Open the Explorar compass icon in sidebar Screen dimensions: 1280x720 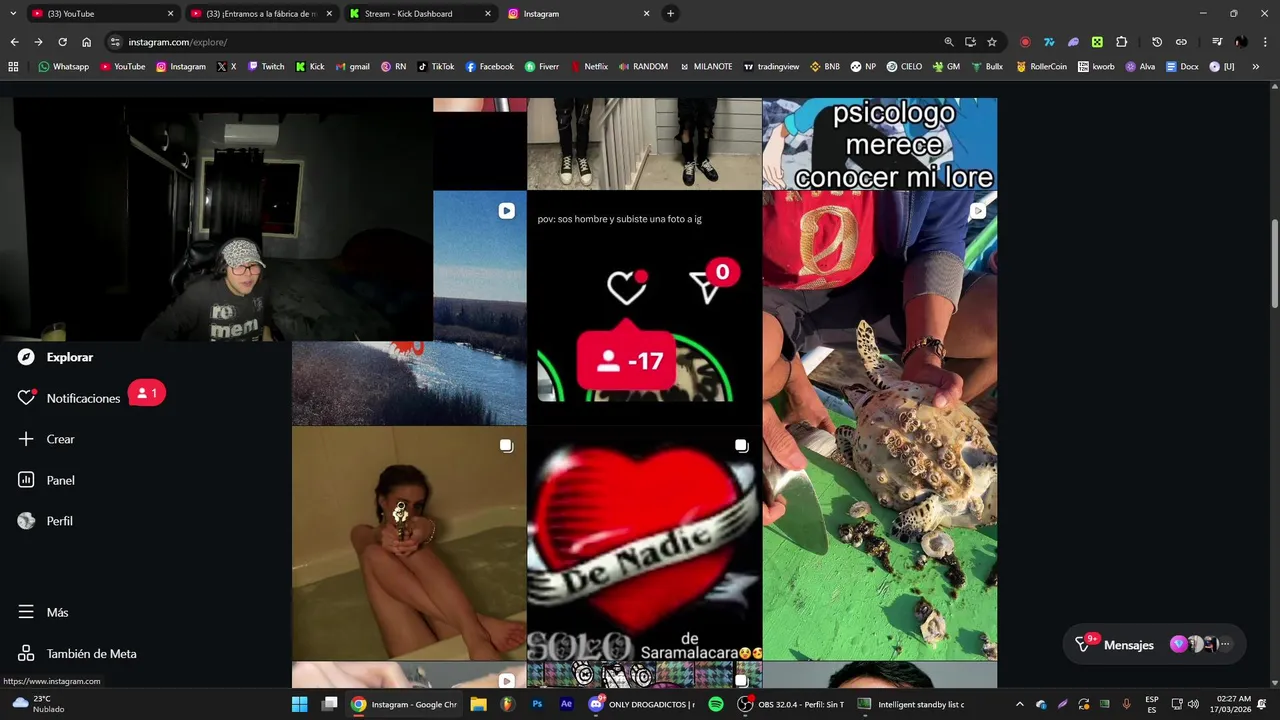26,357
